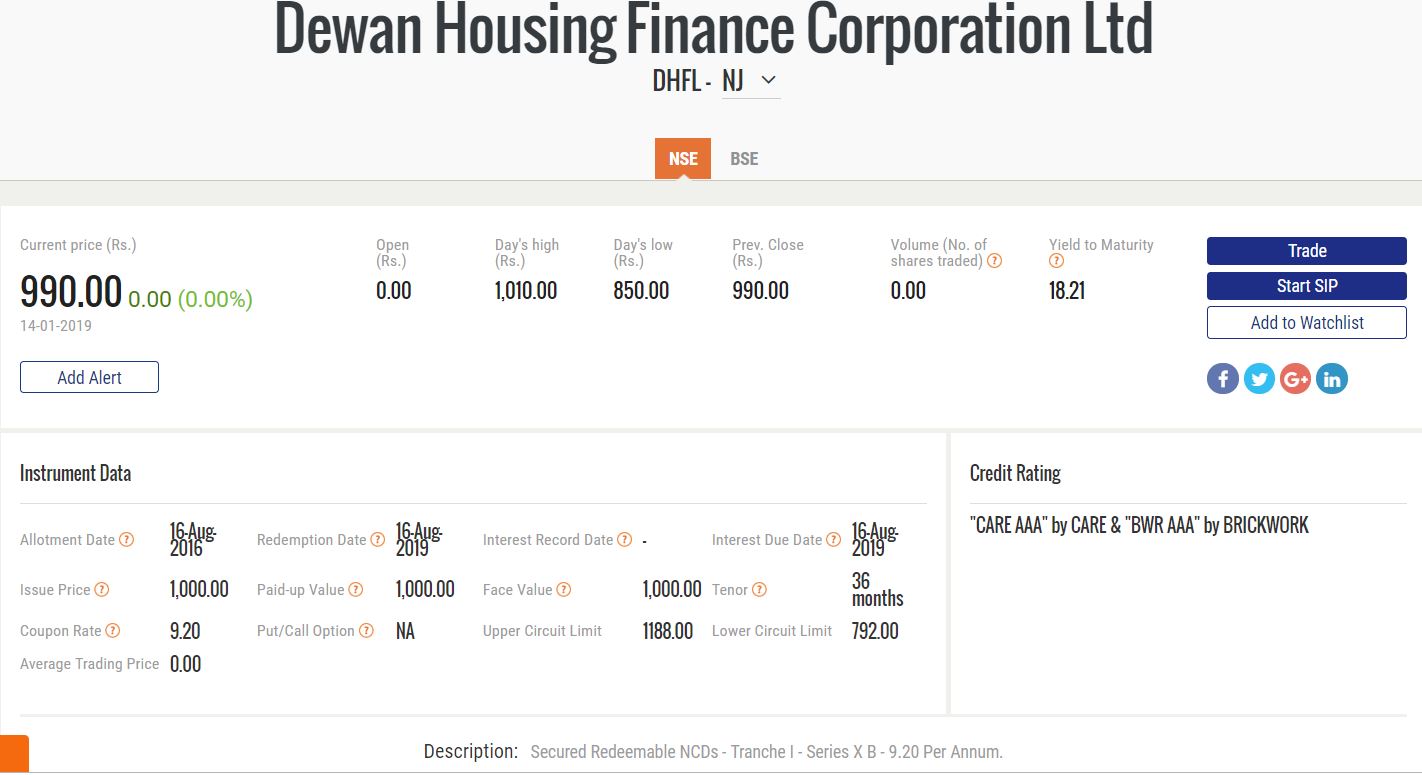1422x775 pixels.
Task: Show info for Allotment Date
Action: pyautogui.click(x=127, y=540)
